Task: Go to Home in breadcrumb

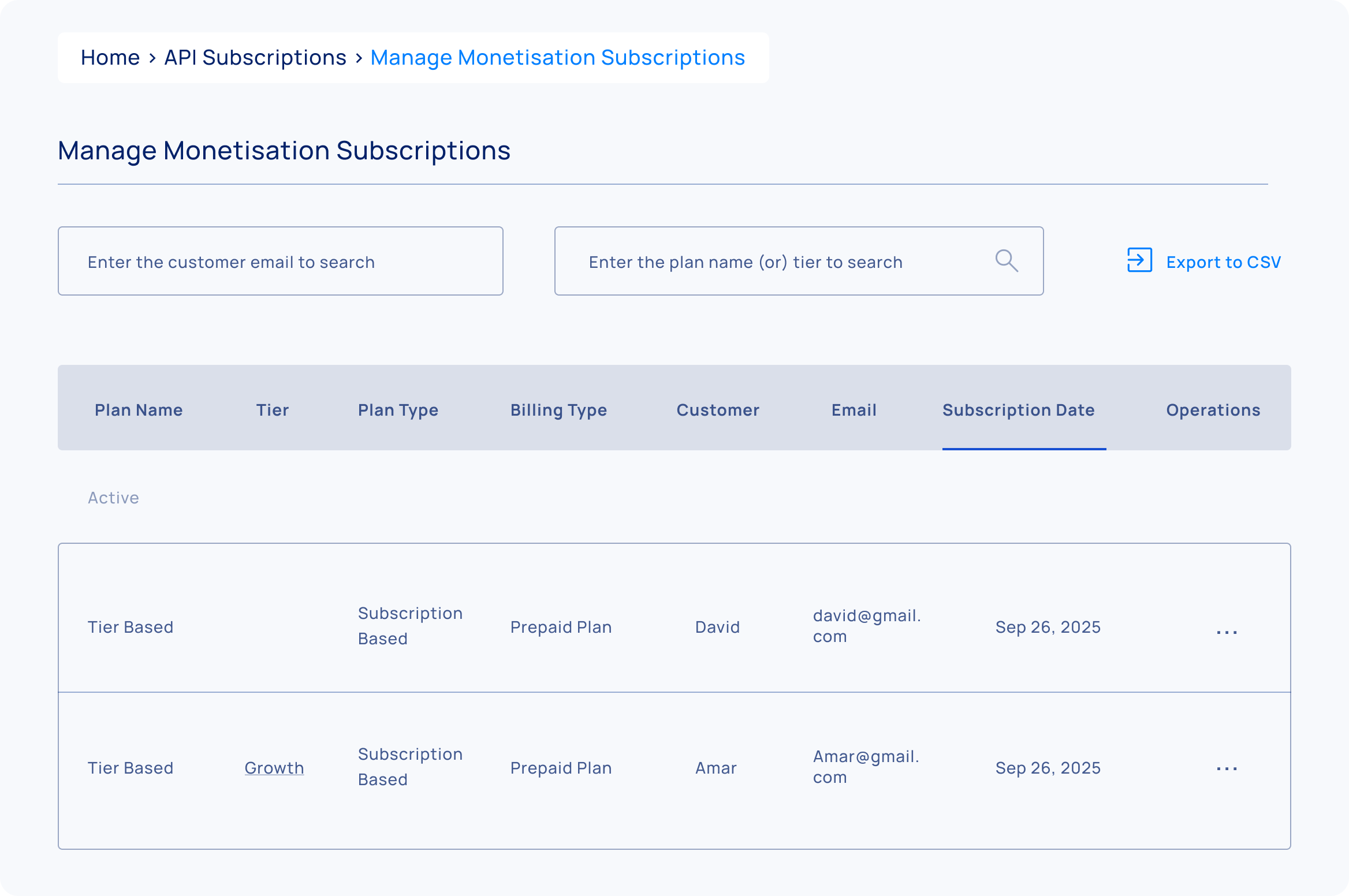Action: click(x=110, y=58)
